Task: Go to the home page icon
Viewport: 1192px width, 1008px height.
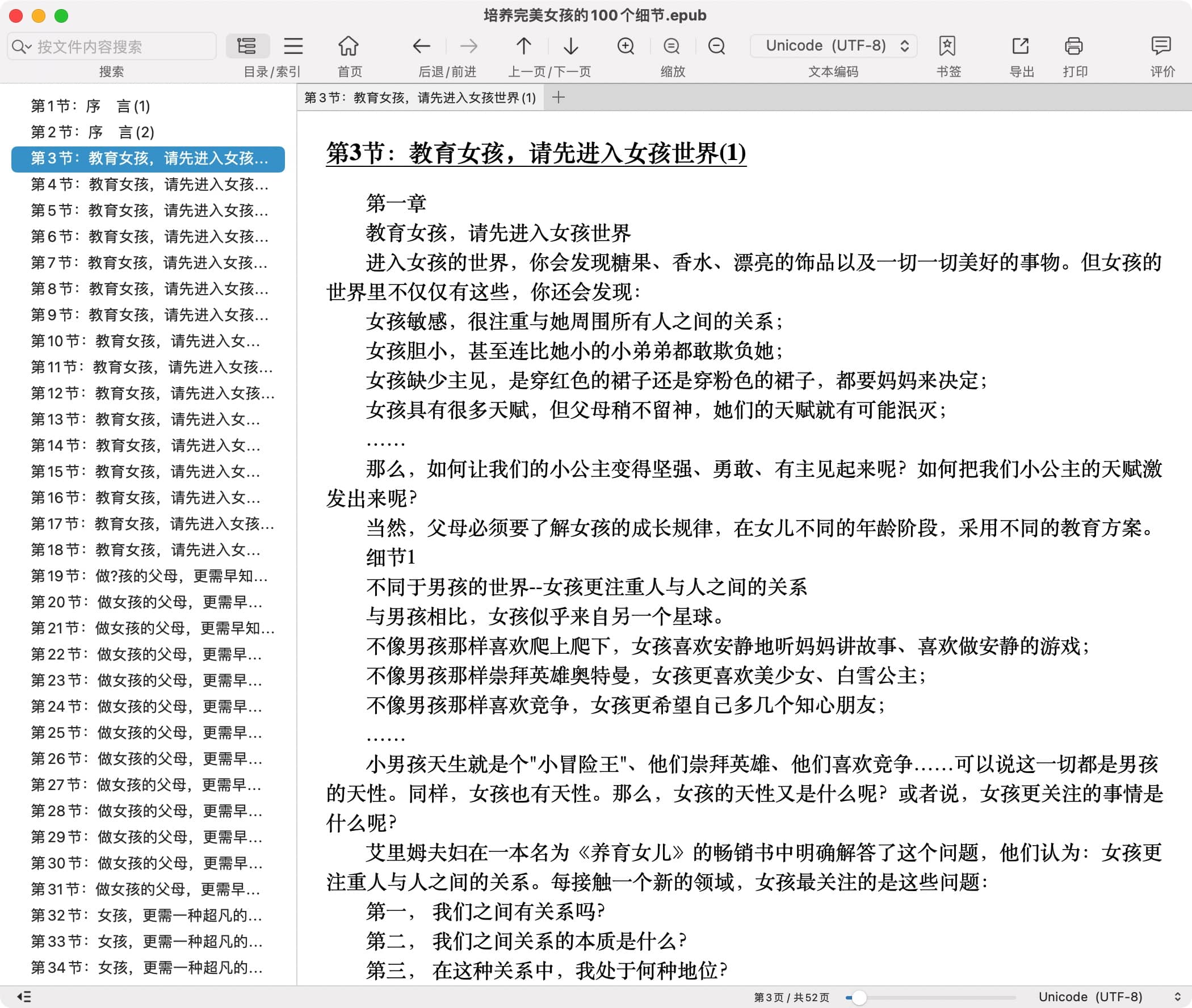Action: tap(348, 46)
